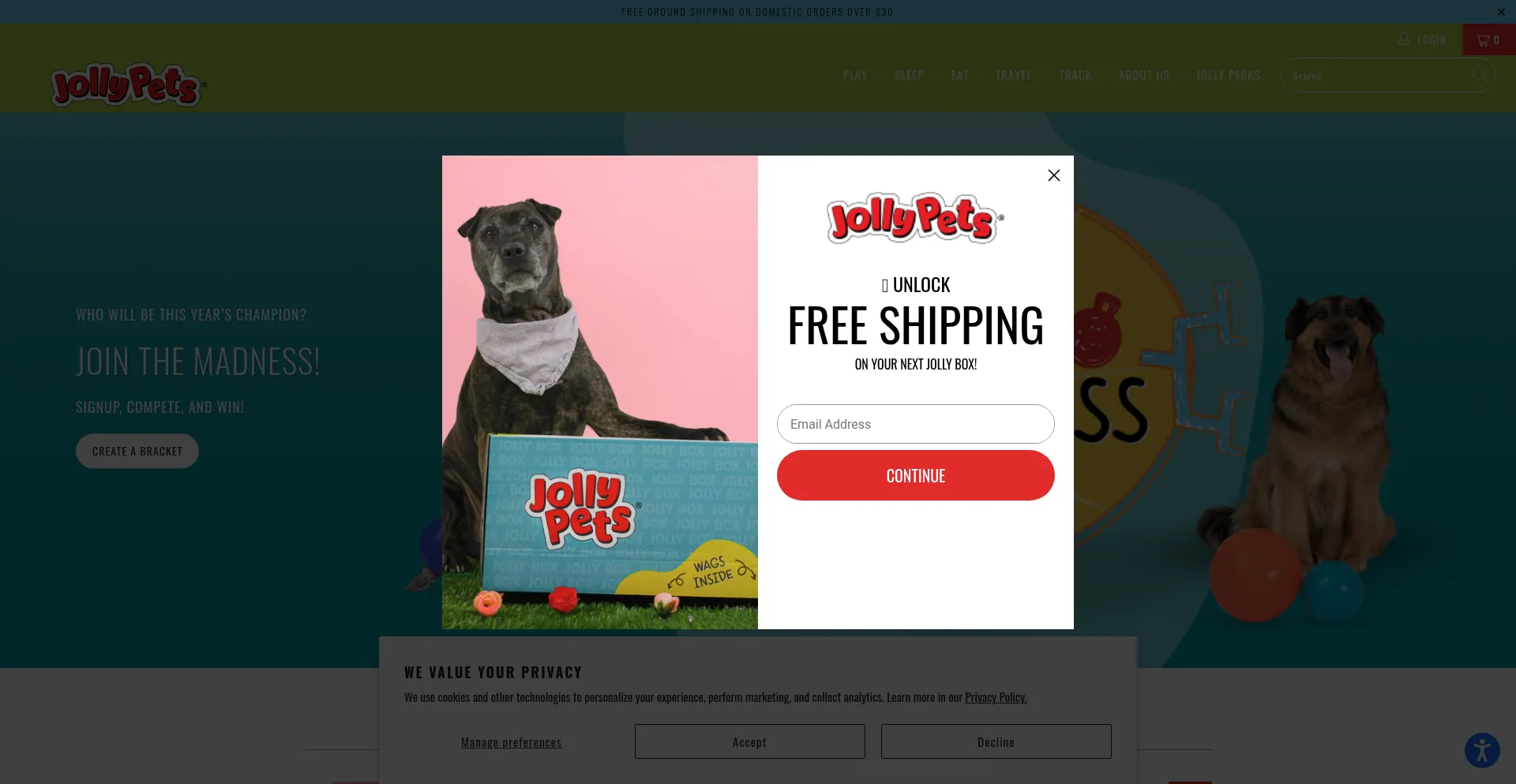This screenshot has height=784, width=1516.
Task: Accept the cookie privacy notice
Action: coord(749,741)
